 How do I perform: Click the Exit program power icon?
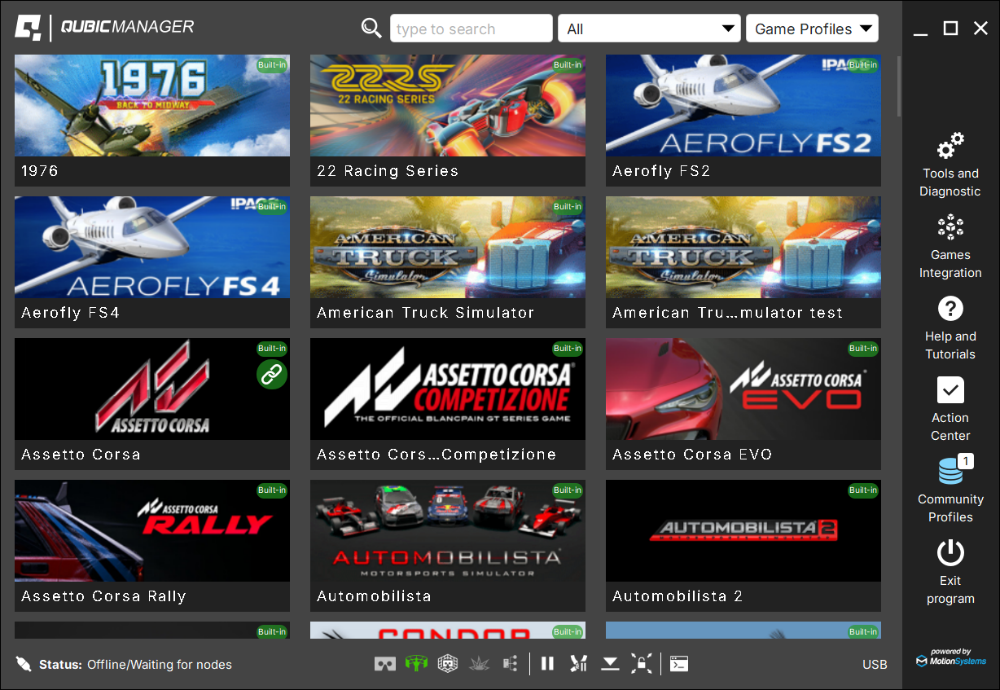[950, 571]
